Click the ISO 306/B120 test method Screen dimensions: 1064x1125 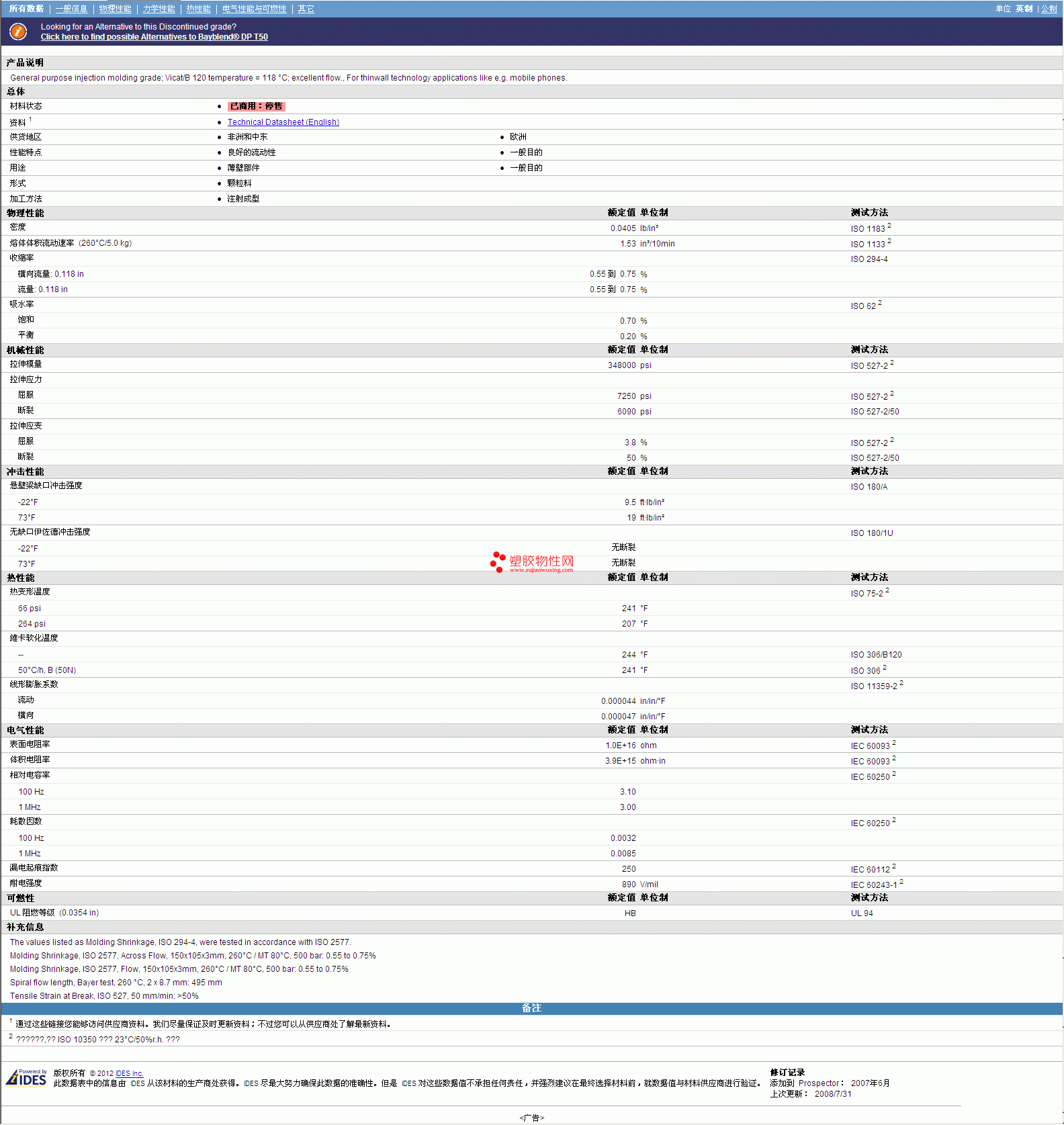876,655
